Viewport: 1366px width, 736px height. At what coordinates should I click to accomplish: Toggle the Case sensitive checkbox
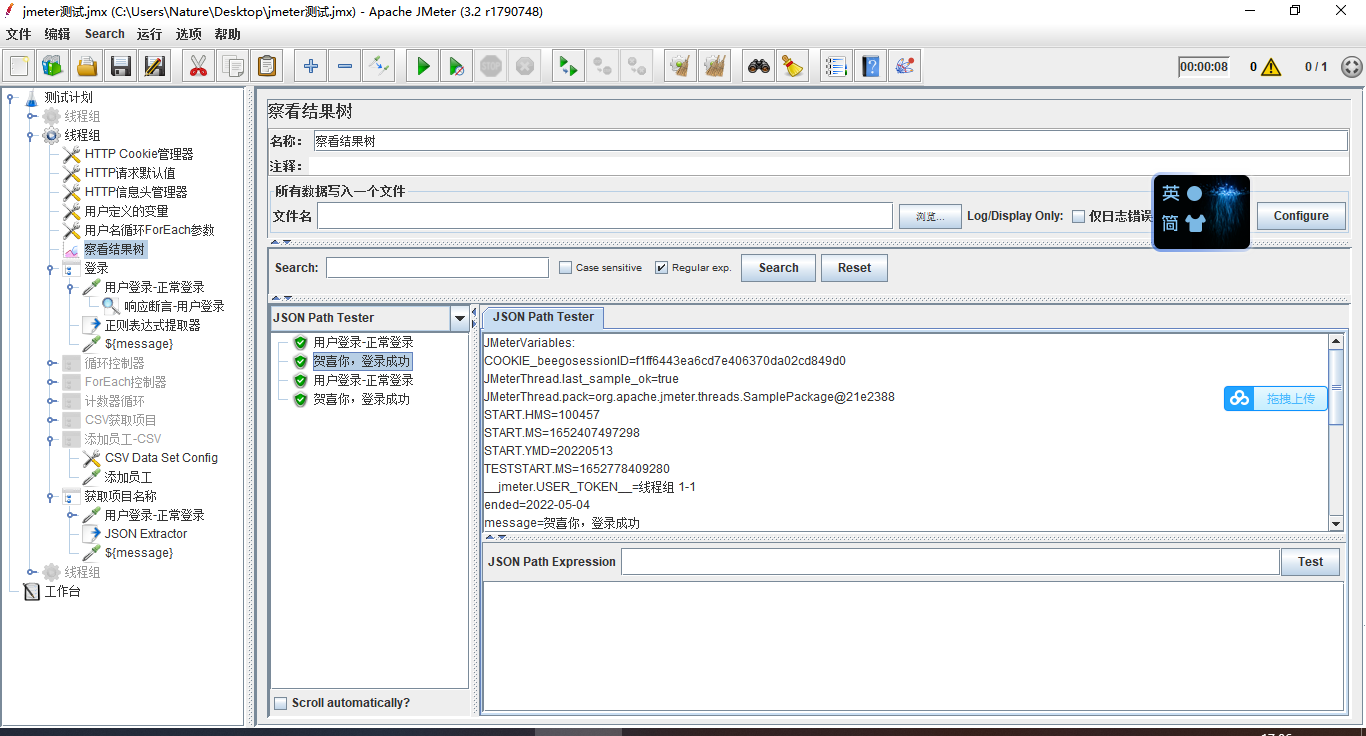point(566,268)
